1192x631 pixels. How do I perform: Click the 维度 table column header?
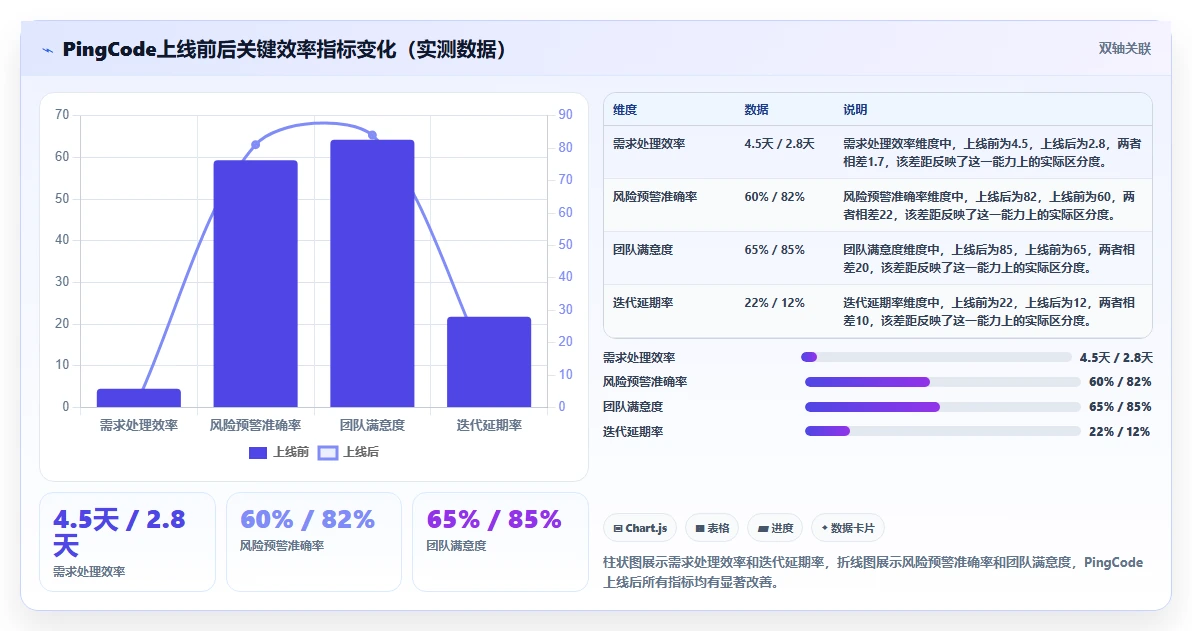625,109
